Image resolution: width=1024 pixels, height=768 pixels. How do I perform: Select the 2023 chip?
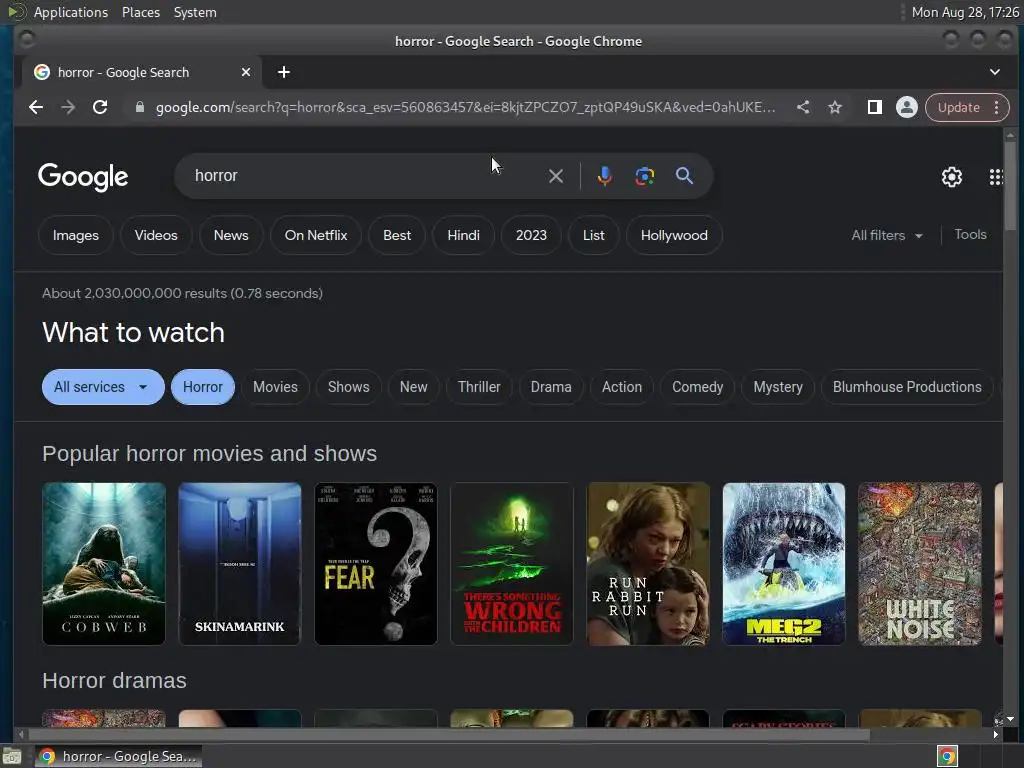pyautogui.click(x=531, y=235)
